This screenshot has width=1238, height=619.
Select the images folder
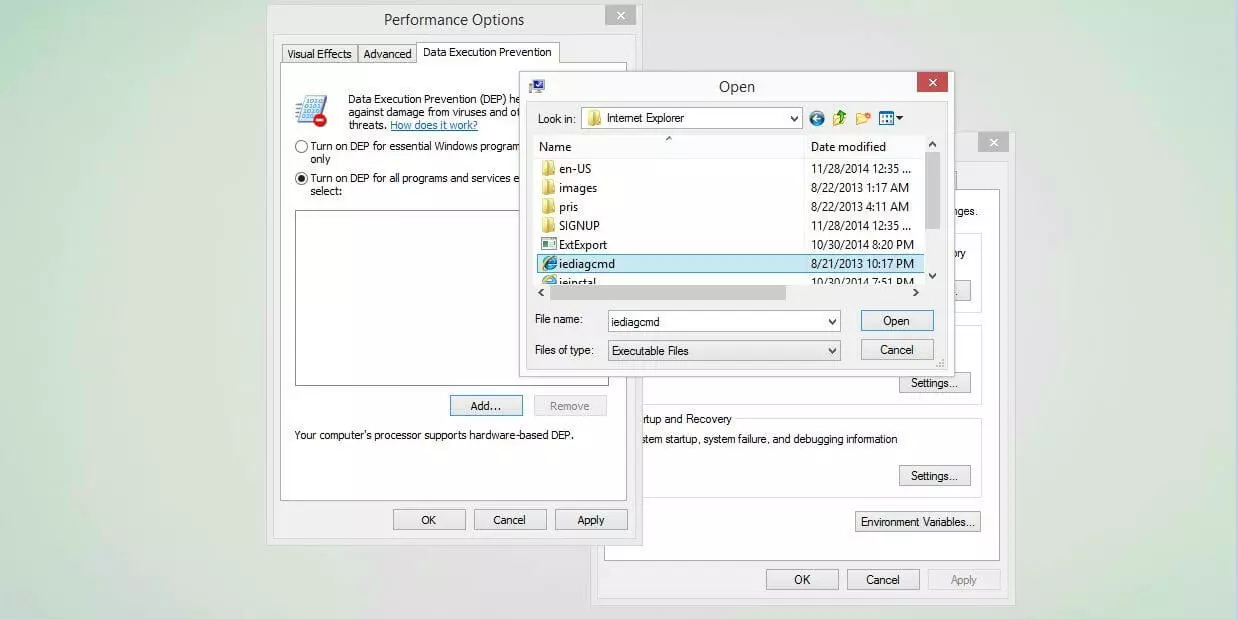[x=577, y=188]
